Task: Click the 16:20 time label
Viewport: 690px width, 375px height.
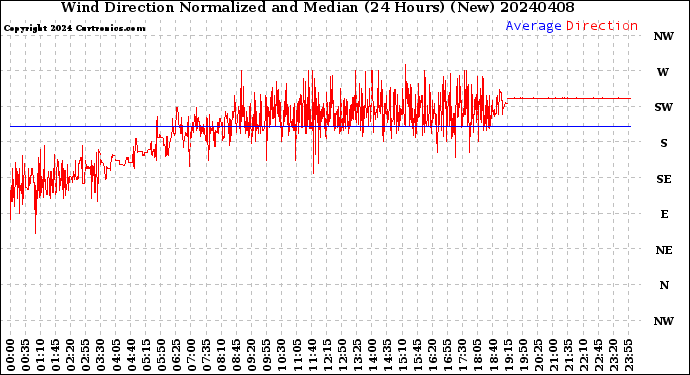Action: [x=433, y=355]
